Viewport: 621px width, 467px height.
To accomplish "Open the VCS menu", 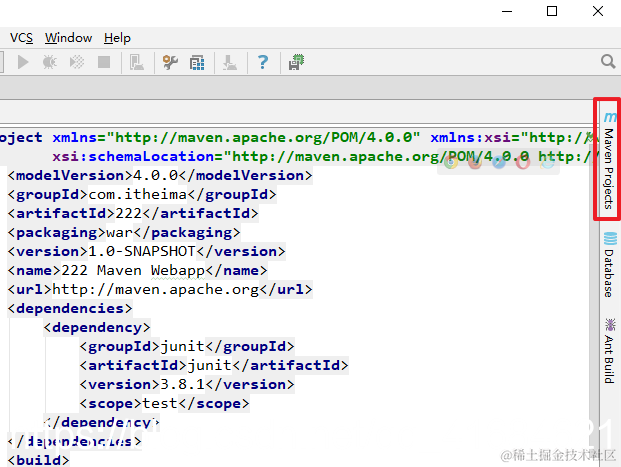I will point(21,38).
